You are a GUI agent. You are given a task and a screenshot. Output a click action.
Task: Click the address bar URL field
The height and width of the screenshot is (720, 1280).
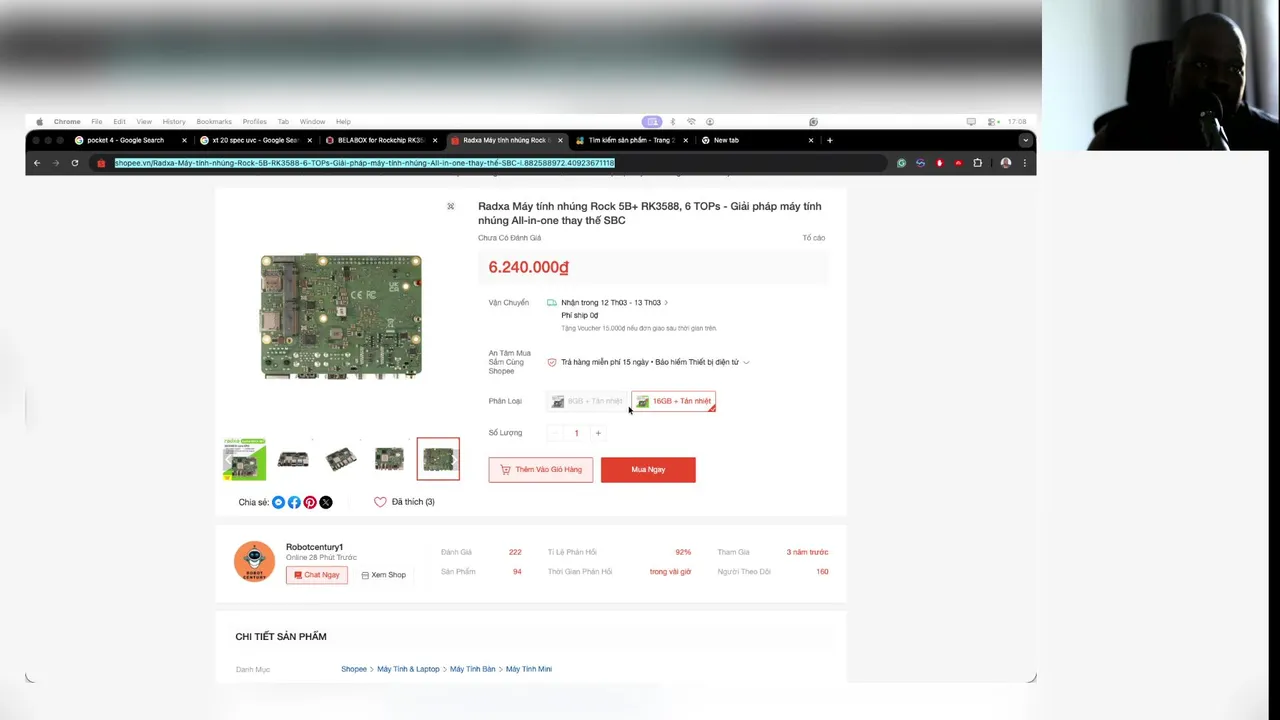point(488,163)
